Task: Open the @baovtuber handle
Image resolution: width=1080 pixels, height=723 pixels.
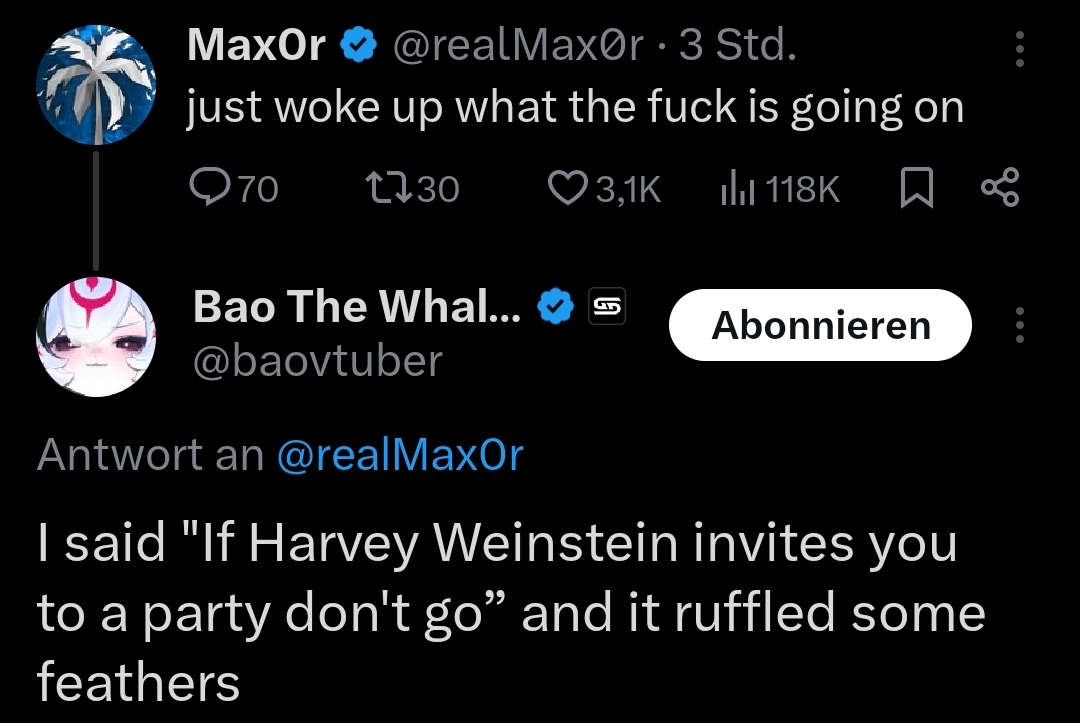Action: (x=317, y=360)
